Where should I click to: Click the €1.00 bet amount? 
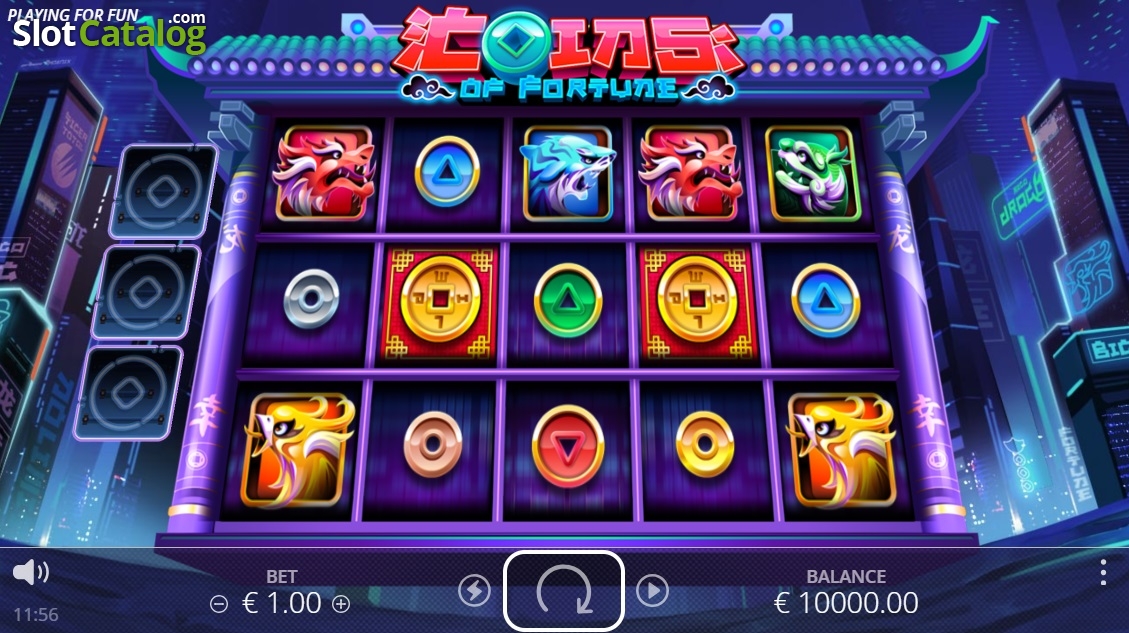pos(282,603)
